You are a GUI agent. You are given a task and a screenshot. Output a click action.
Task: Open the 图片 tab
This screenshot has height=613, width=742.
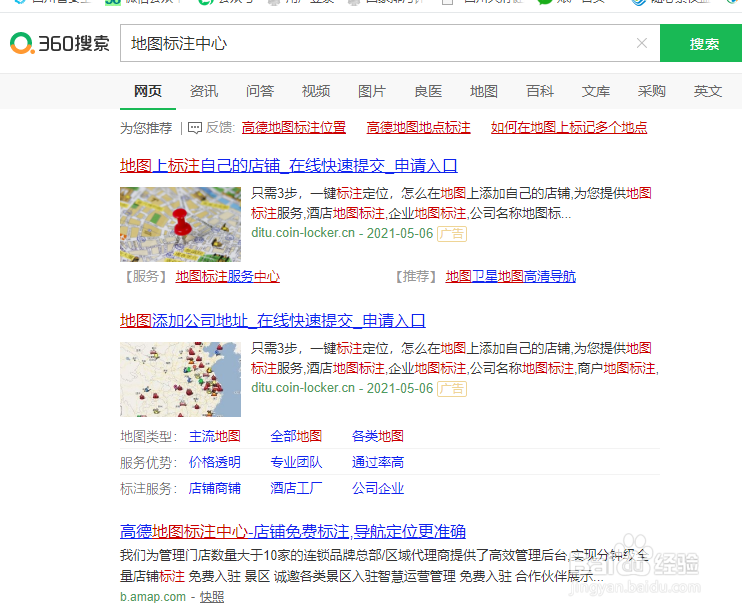pos(372,91)
